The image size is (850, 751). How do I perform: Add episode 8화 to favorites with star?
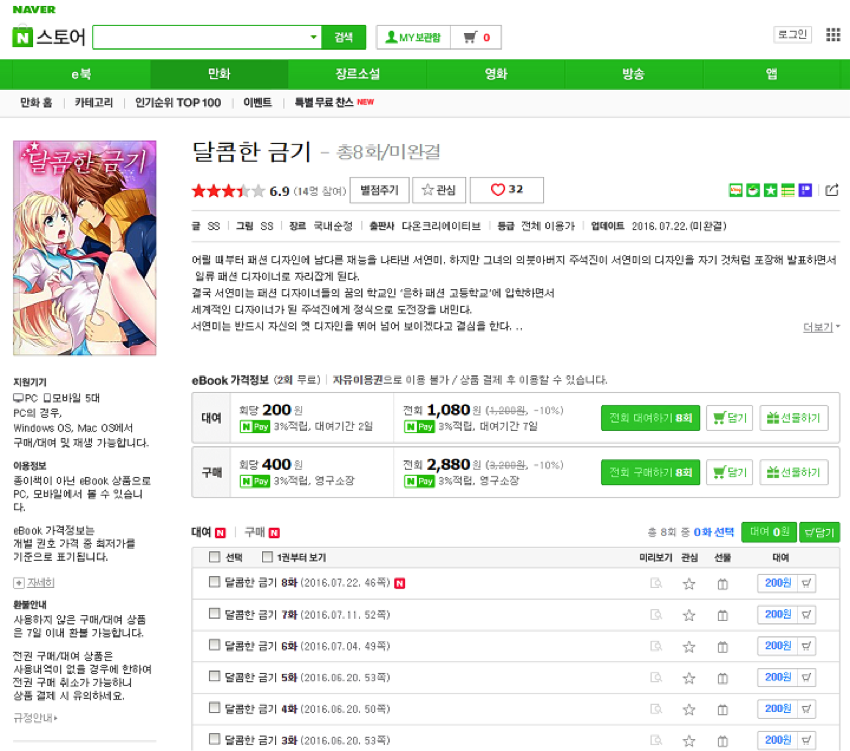(688, 583)
